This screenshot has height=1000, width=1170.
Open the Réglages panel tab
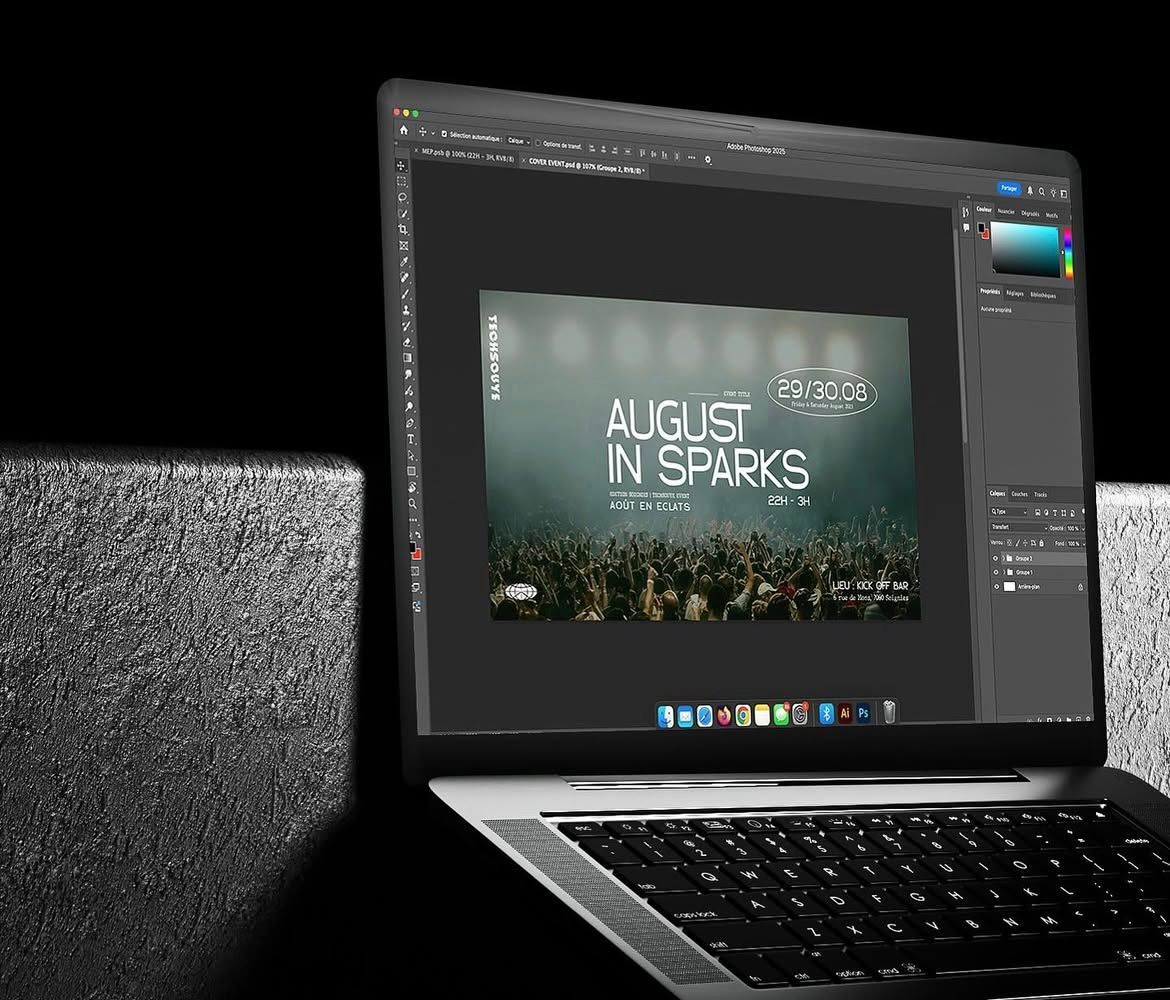click(1015, 294)
